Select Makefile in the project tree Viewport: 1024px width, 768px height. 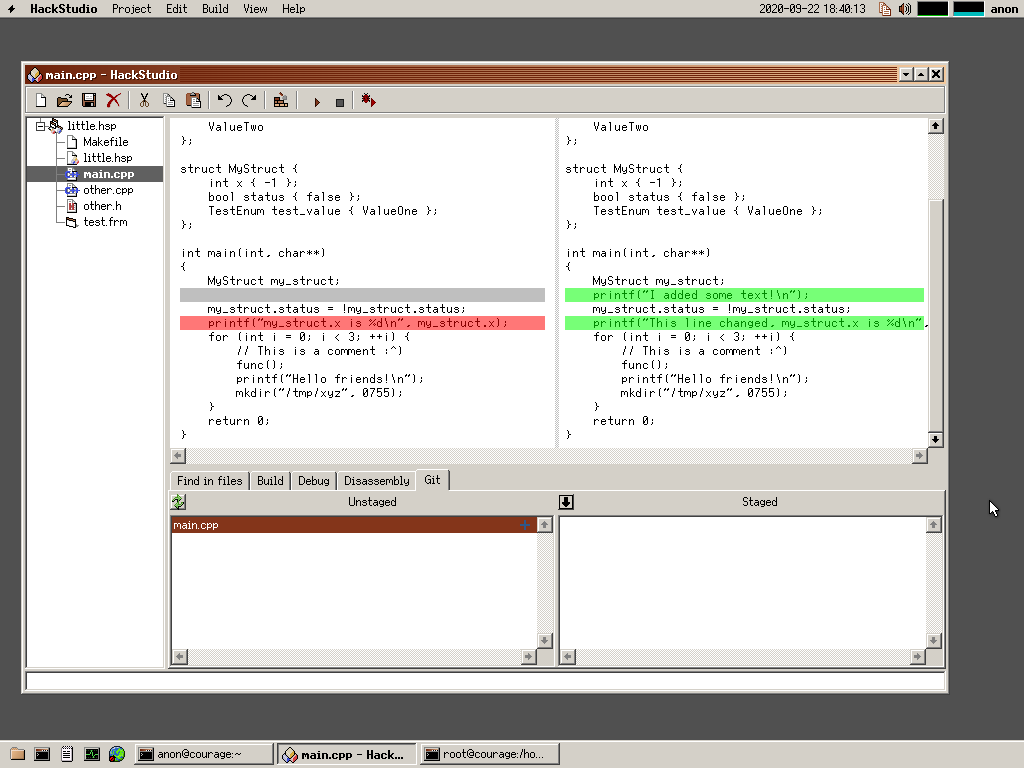click(x=105, y=142)
